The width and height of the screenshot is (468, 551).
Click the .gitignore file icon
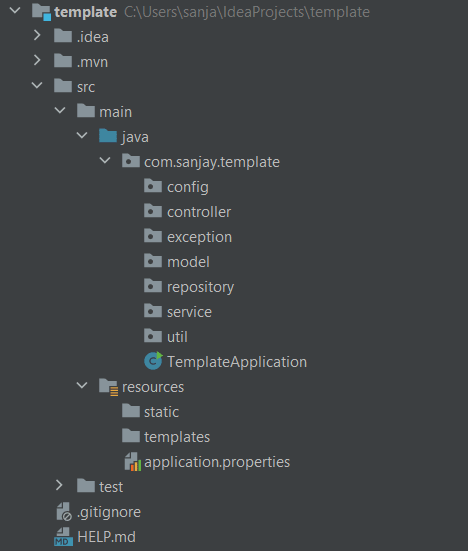(64, 511)
